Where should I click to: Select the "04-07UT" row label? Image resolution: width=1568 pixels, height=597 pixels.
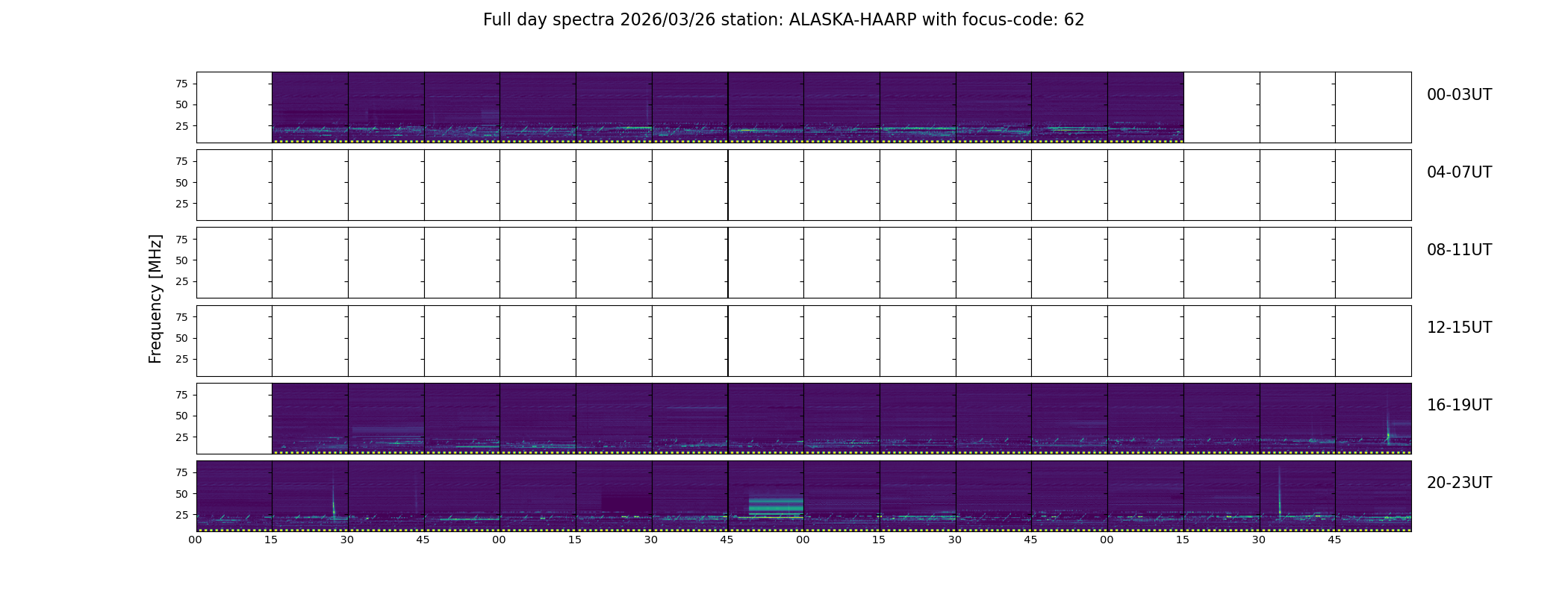point(1459,172)
